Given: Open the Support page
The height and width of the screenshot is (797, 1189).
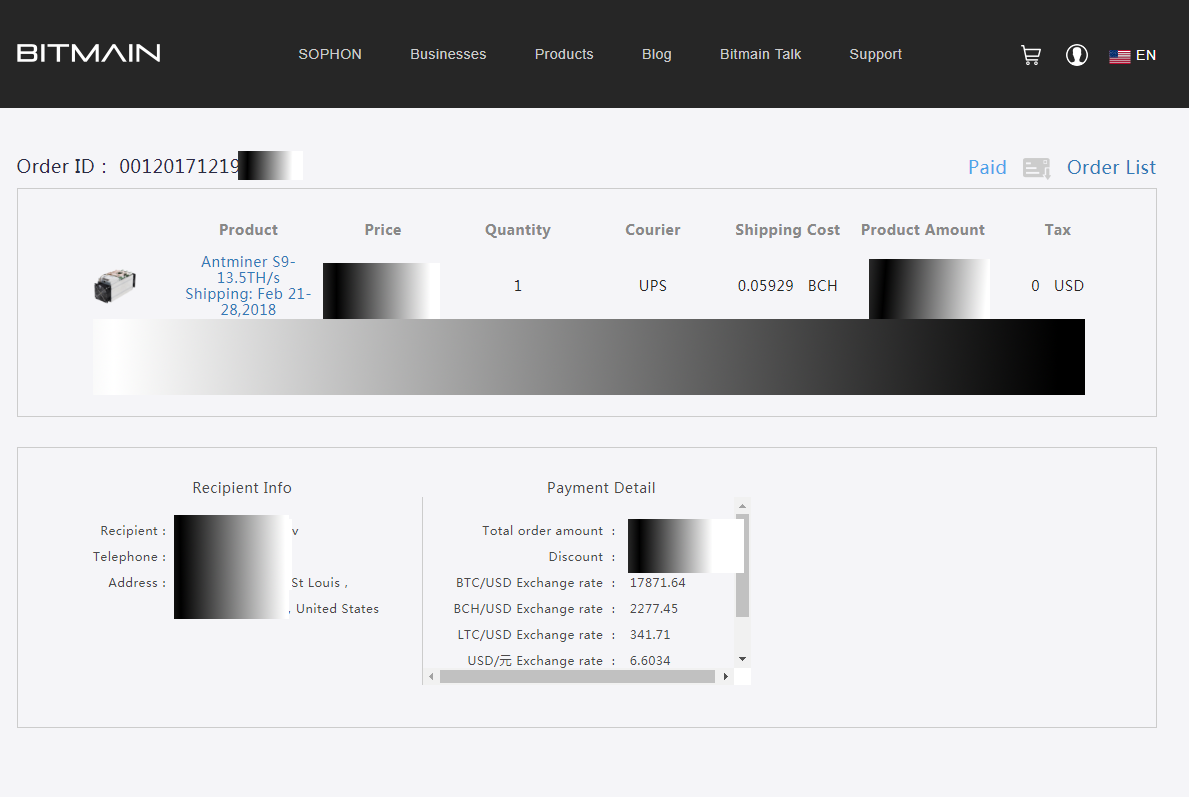Looking at the screenshot, I should click(x=875, y=54).
